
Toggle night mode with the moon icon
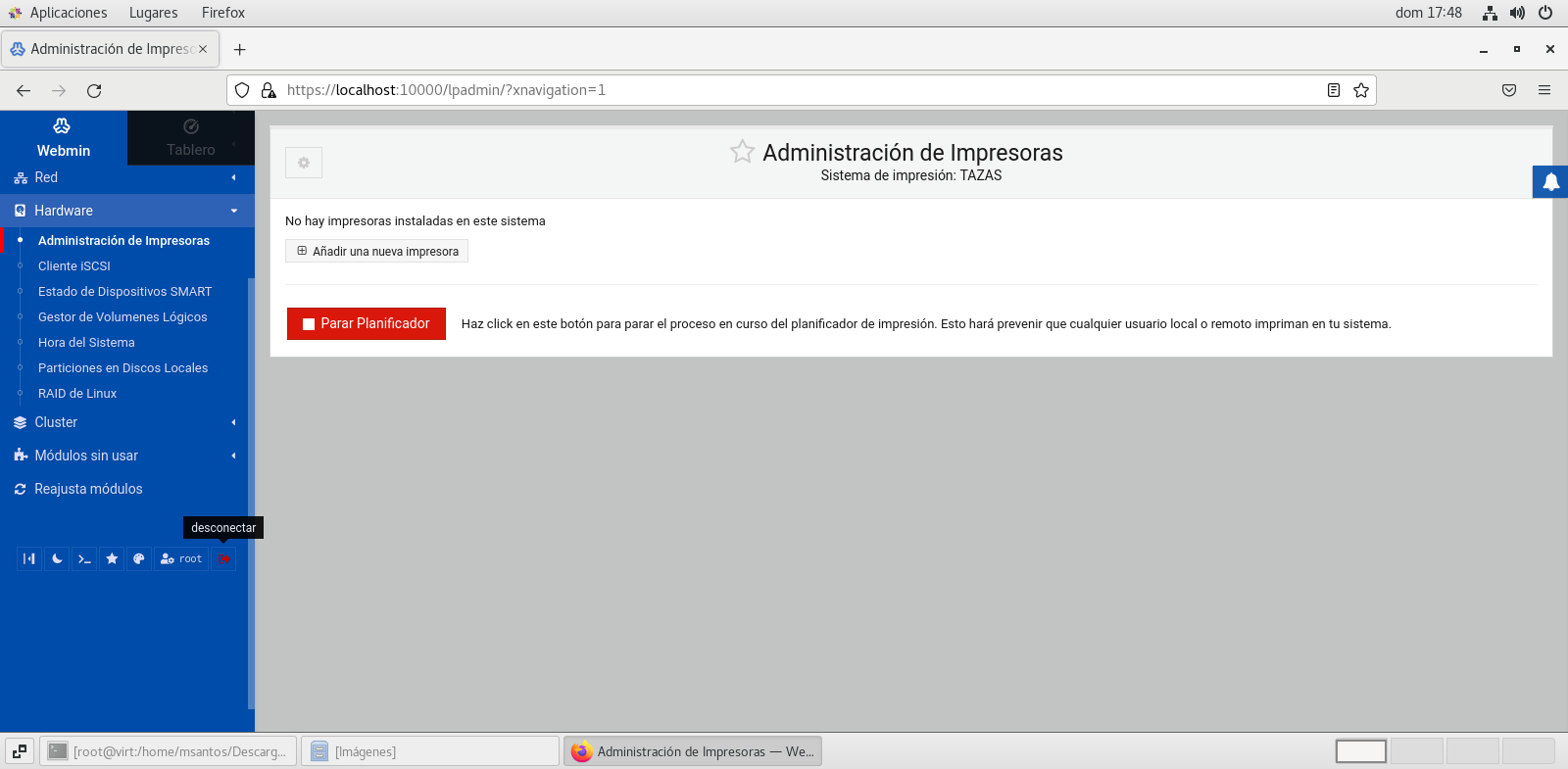57,558
